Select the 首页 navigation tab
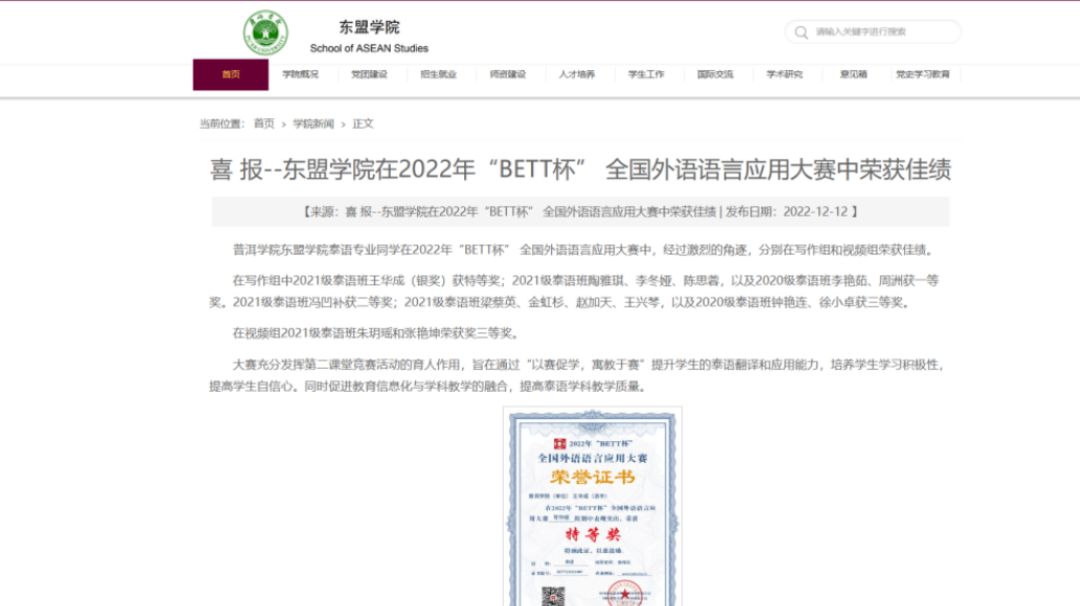This screenshot has height=606, width=1080. pyautogui.click(x=230, y=76)
